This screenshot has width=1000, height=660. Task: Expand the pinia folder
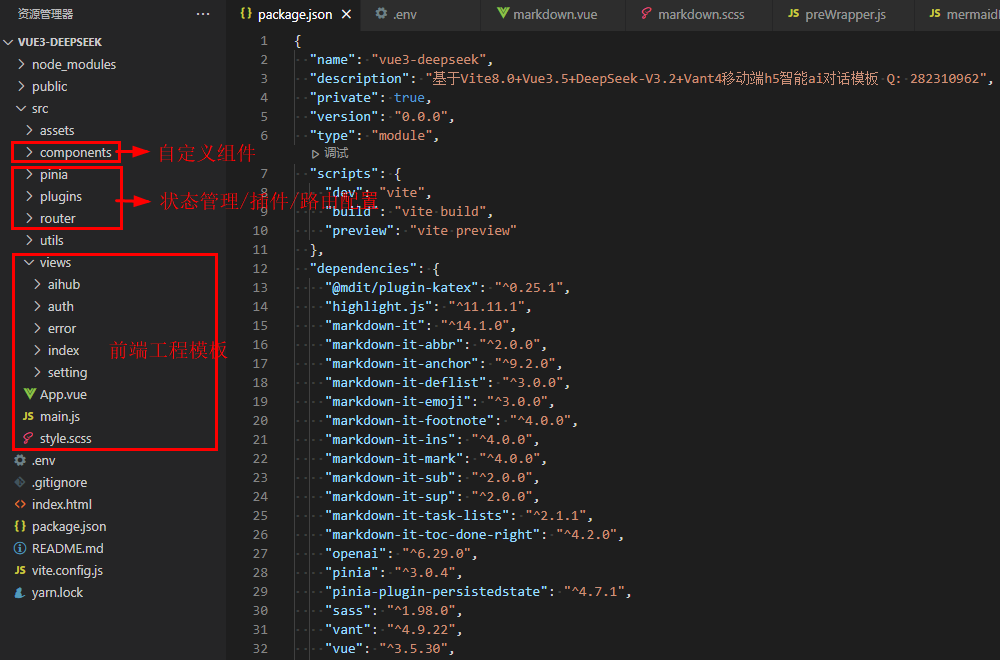click(x=29, y=174)
